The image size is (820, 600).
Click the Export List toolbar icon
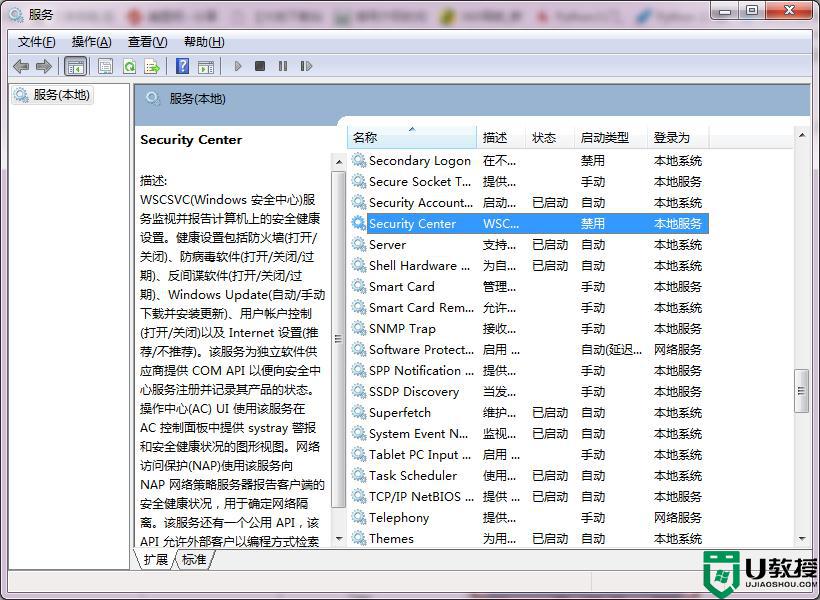coord(152,66)
